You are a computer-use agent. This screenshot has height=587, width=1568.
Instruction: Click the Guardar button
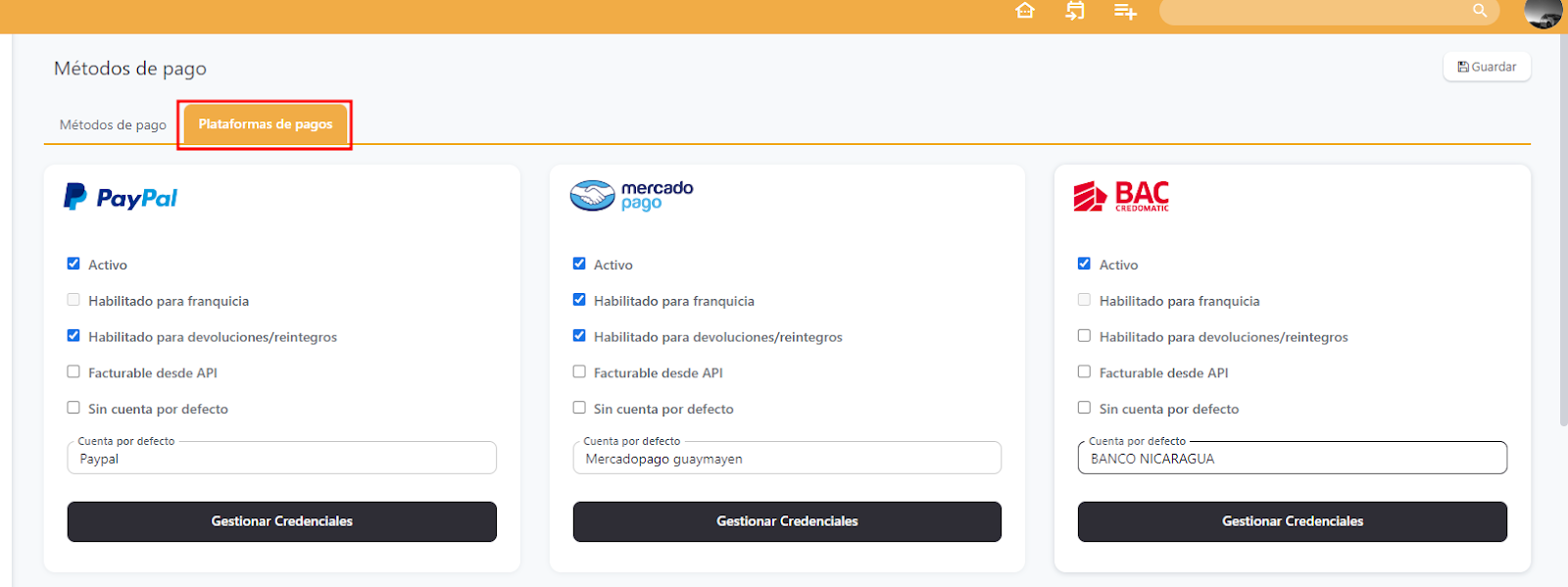1487,67
